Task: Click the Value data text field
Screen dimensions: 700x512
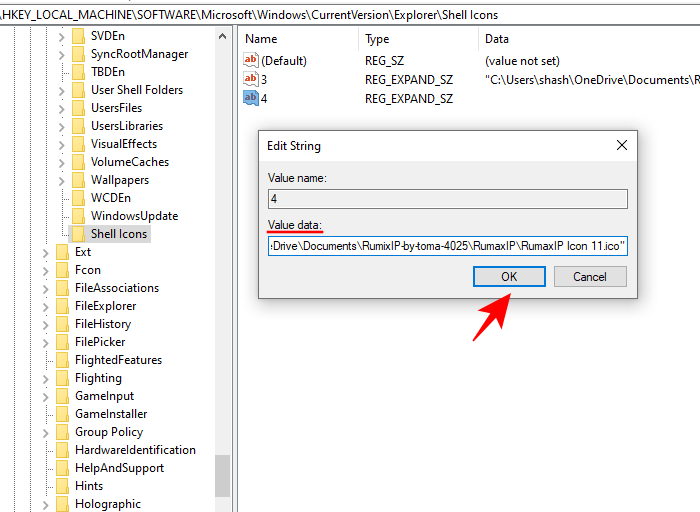Action: click(x=447, y=246)
